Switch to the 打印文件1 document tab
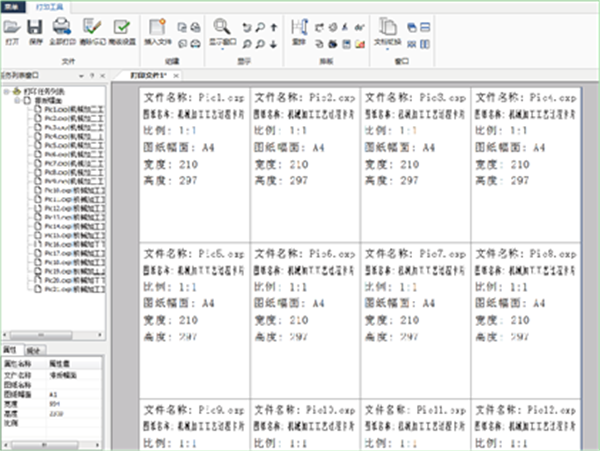The width and height of the screenshot is (600, 451). click(x=152, y=76)
